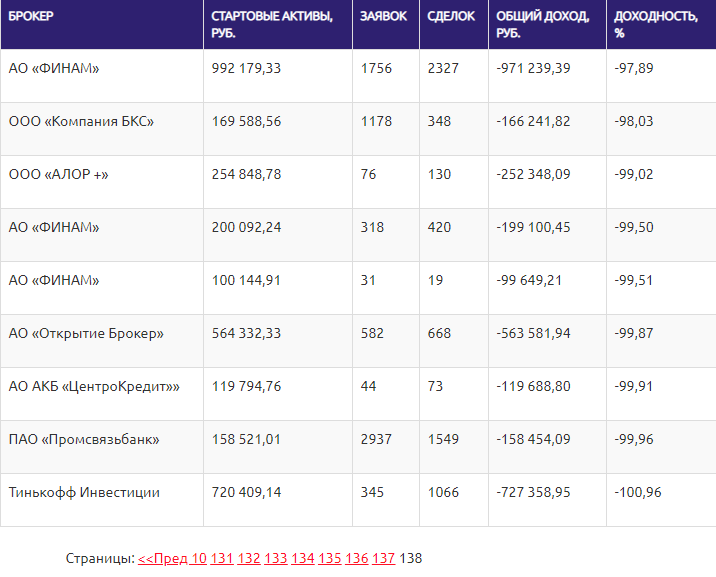Click yield value -99,87
The image size is (716, 577).
pyautogui.click(x=634, y=333)
